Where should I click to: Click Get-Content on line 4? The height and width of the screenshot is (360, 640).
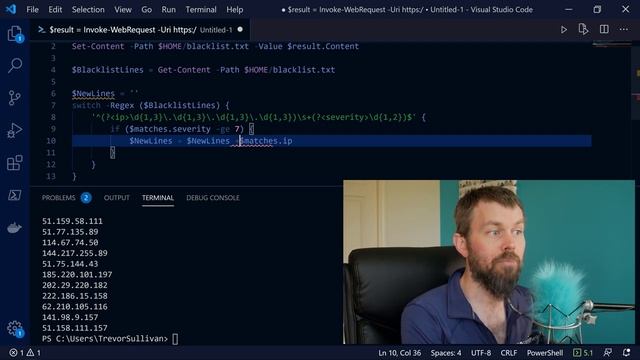coord(184,70)
